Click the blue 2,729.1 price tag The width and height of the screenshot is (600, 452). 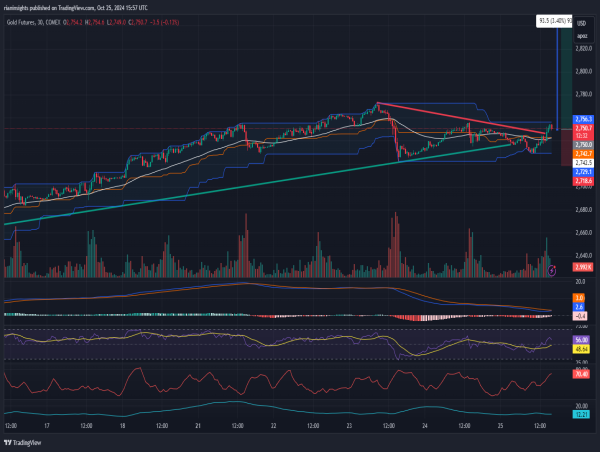tap(583, 172)
